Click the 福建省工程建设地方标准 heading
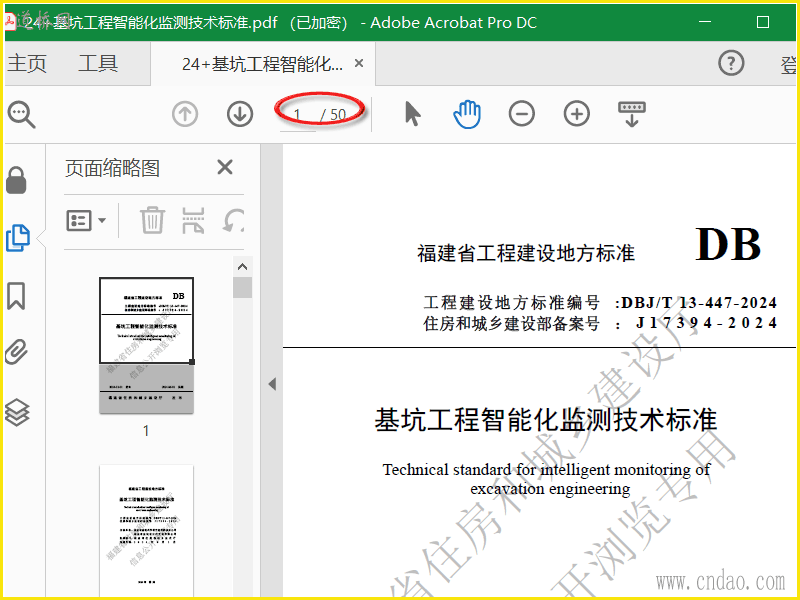 click(x=526, y=253)
